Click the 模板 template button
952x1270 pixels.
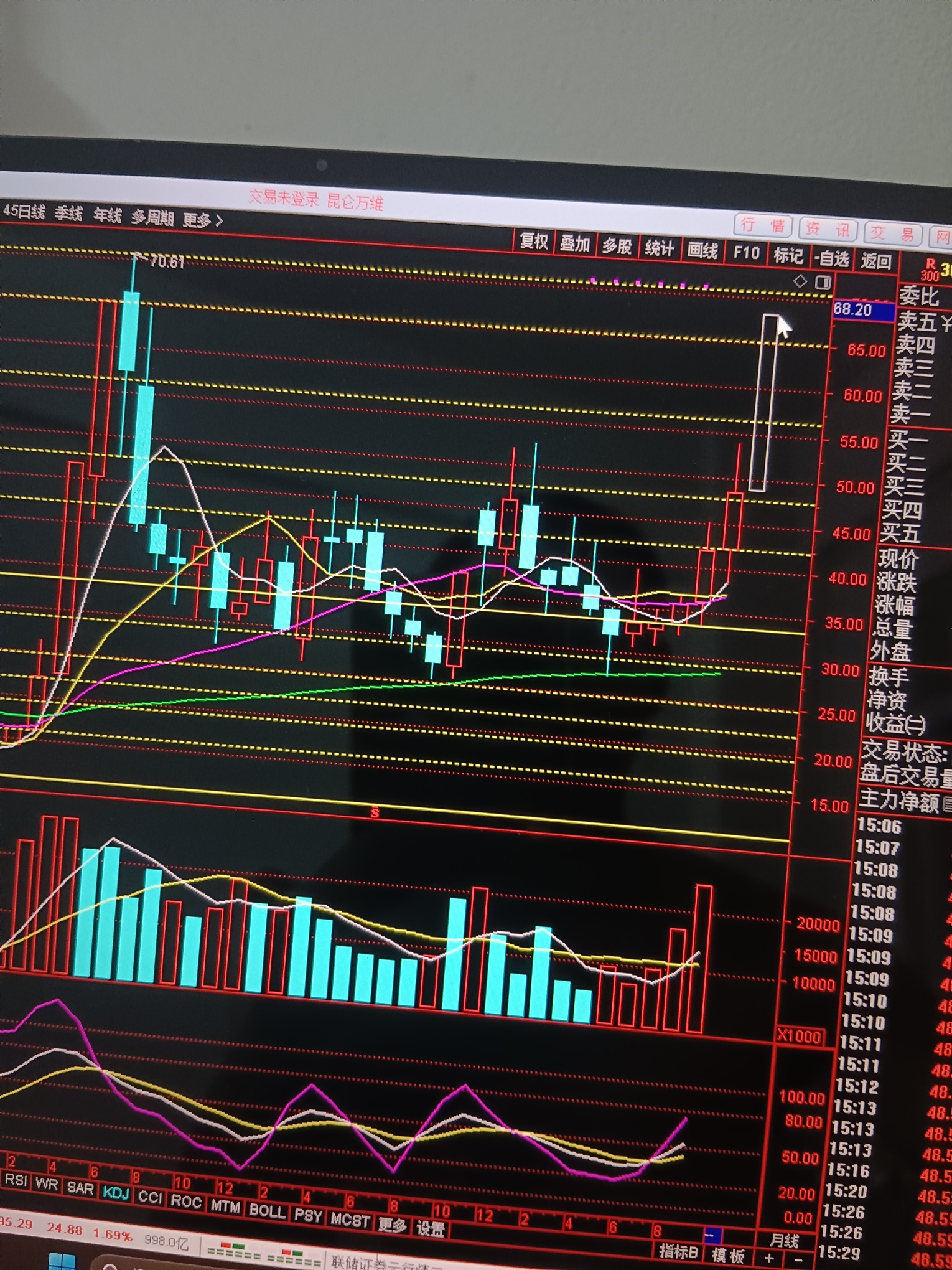728,1255
